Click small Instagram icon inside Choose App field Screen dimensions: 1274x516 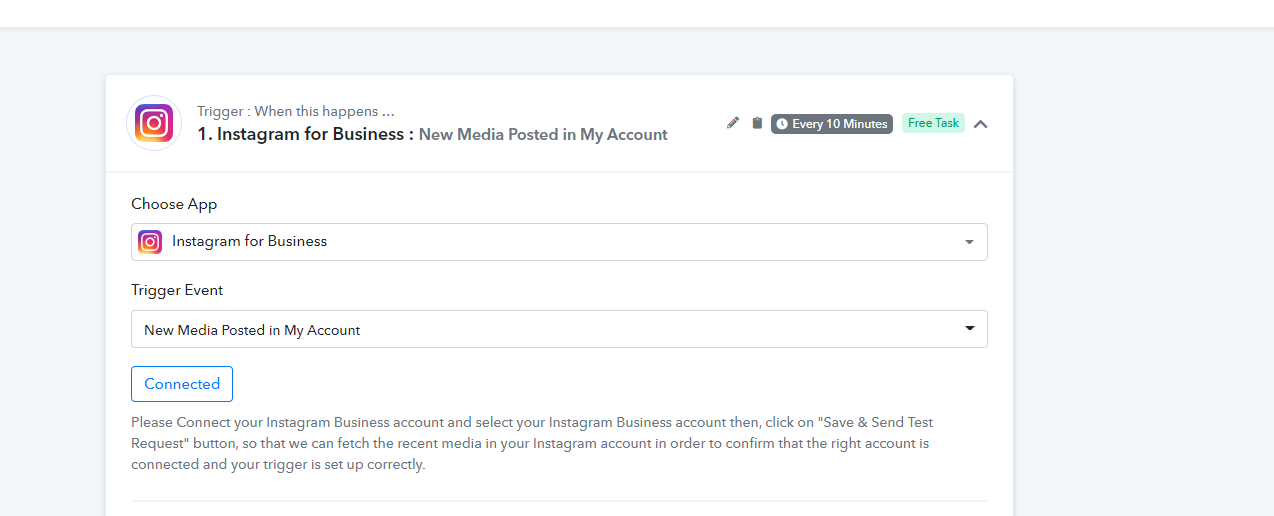point(150,241)
